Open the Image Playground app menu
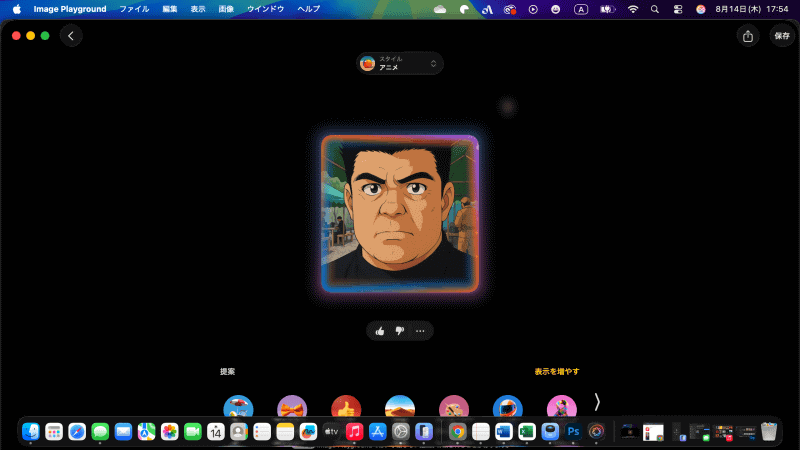The height and width of the screenshot is (450, 800). pyautogui.click(x=70, y=9)
